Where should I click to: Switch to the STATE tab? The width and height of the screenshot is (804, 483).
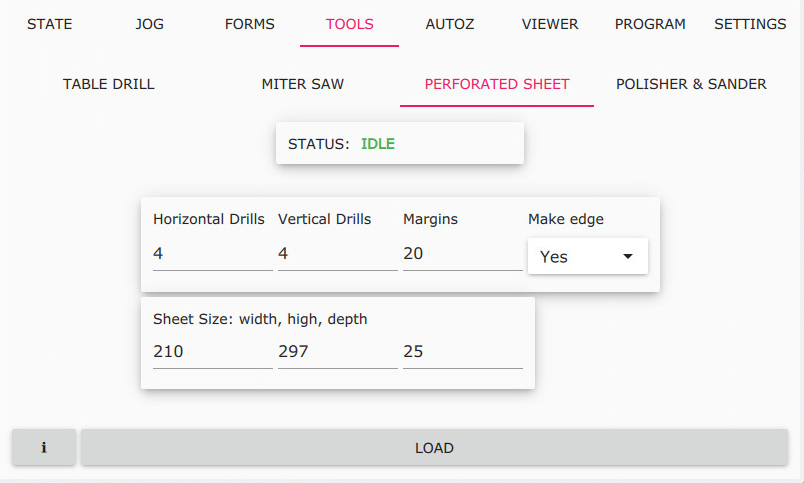point(49,24)
